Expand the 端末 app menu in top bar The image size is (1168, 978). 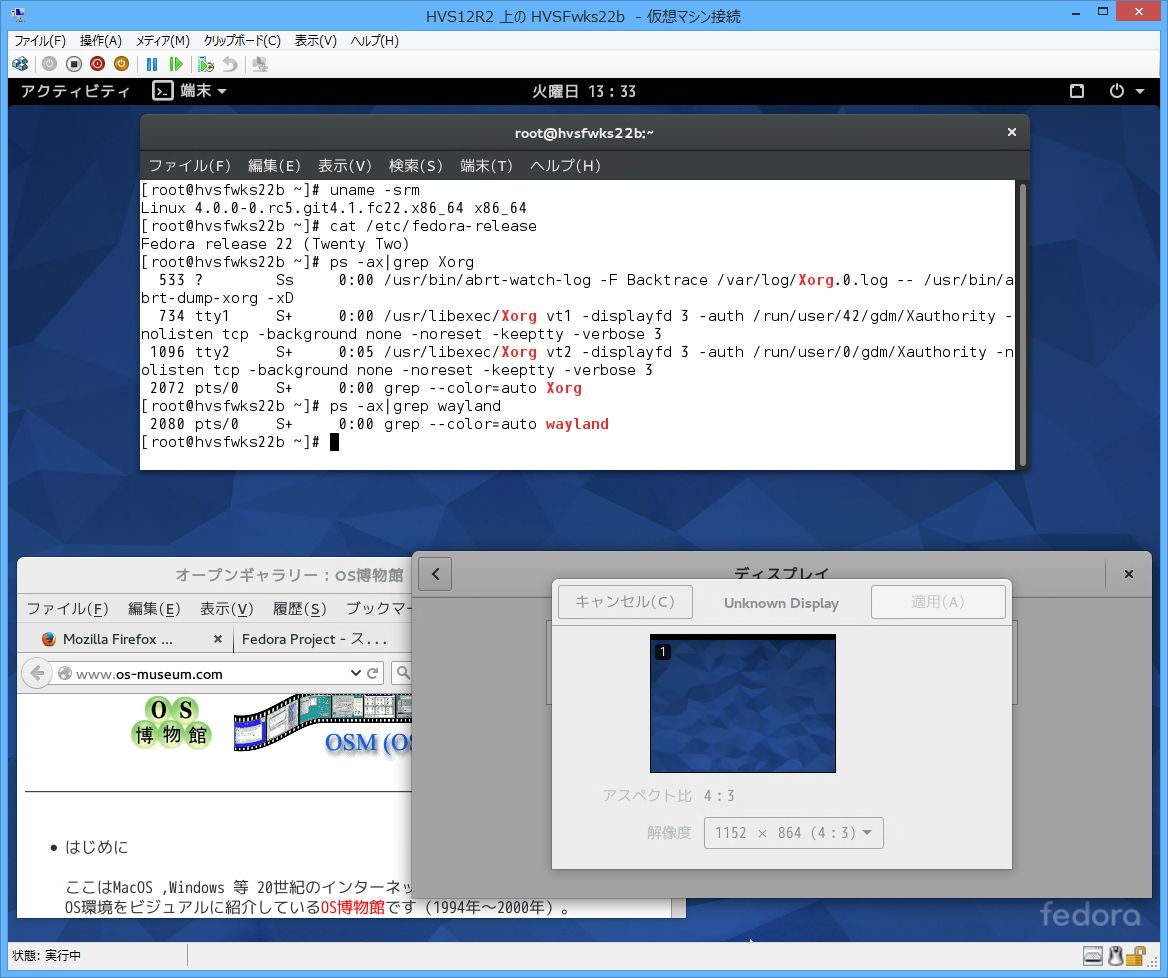pos(190,91)
